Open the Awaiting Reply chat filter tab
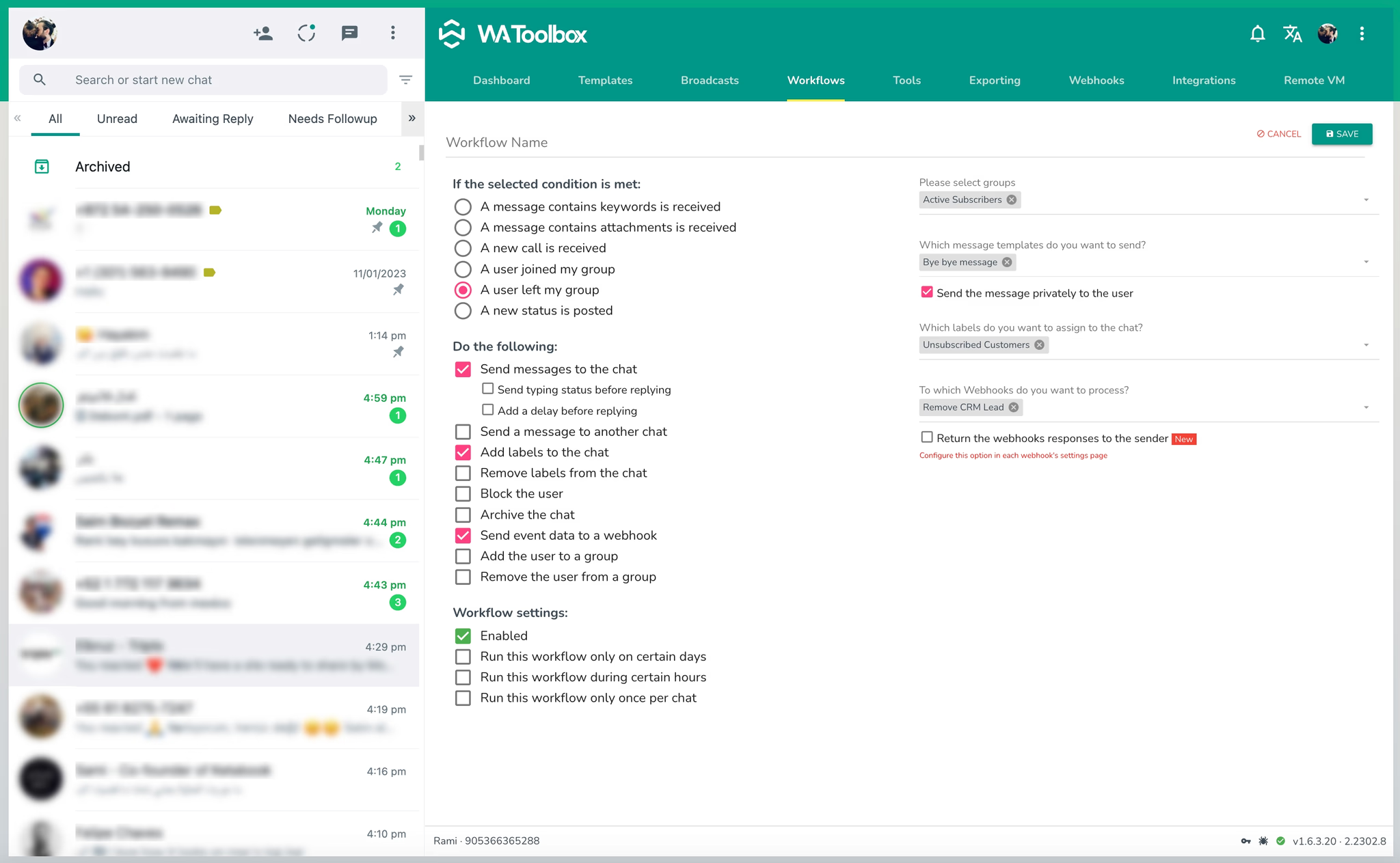The height and width of the screenshot is (863, 1400). coord(213,119)
